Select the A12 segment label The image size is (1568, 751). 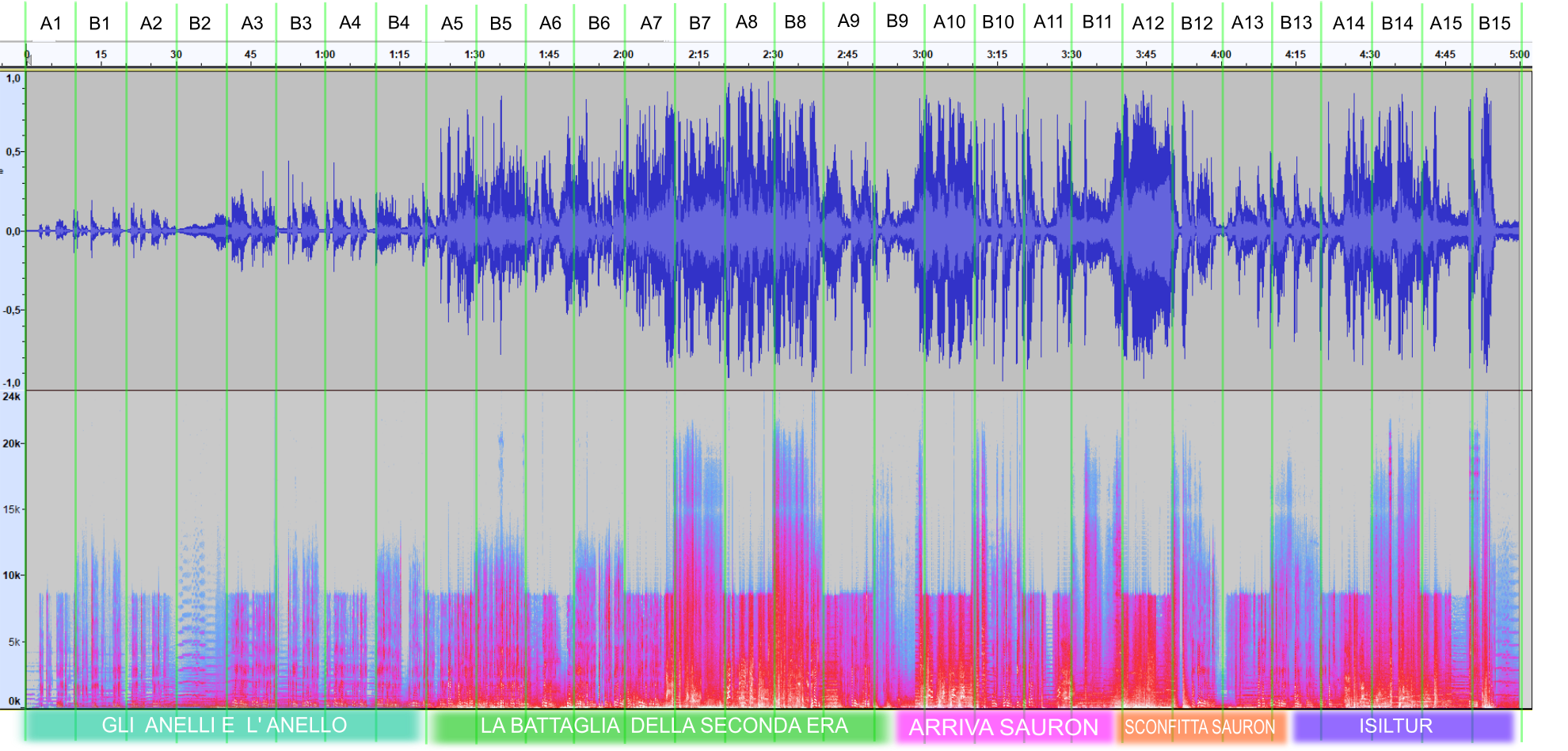click(1148, 24)
